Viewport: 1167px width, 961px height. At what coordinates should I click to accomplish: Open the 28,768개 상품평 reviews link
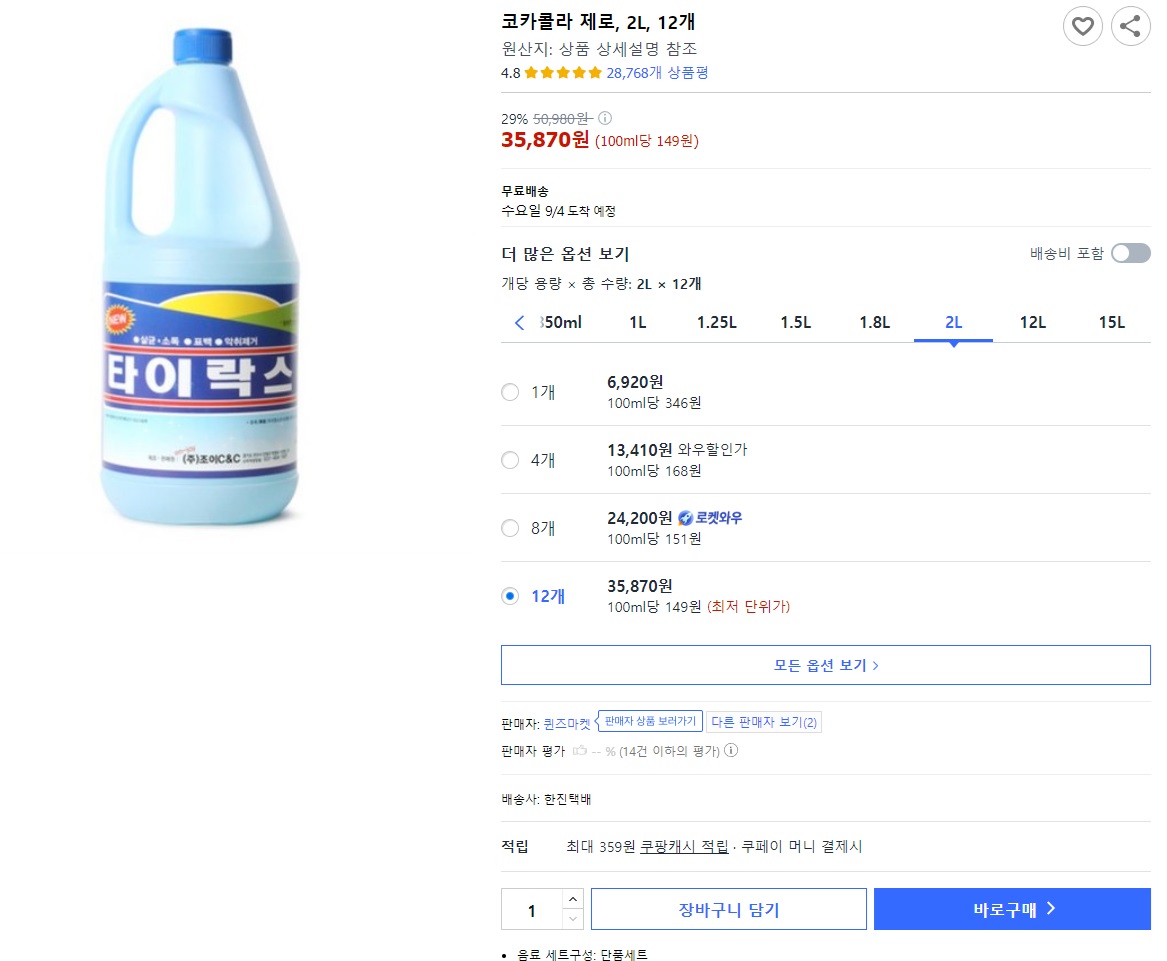click(x=657, y=73)
